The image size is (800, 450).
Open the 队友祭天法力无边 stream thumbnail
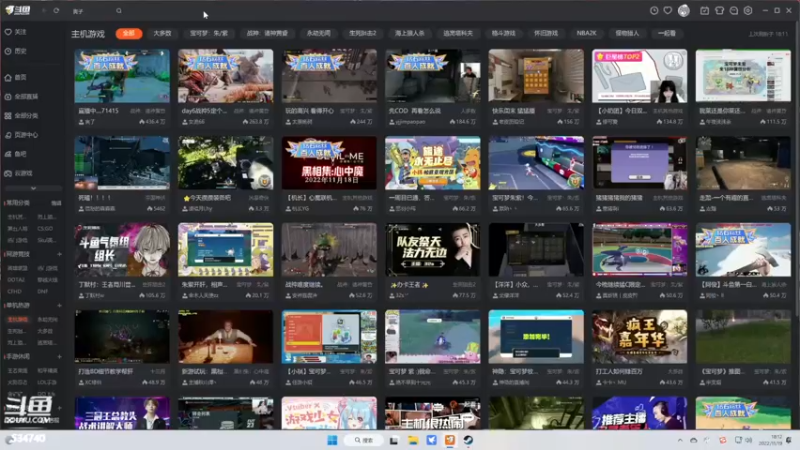point(433,249)
